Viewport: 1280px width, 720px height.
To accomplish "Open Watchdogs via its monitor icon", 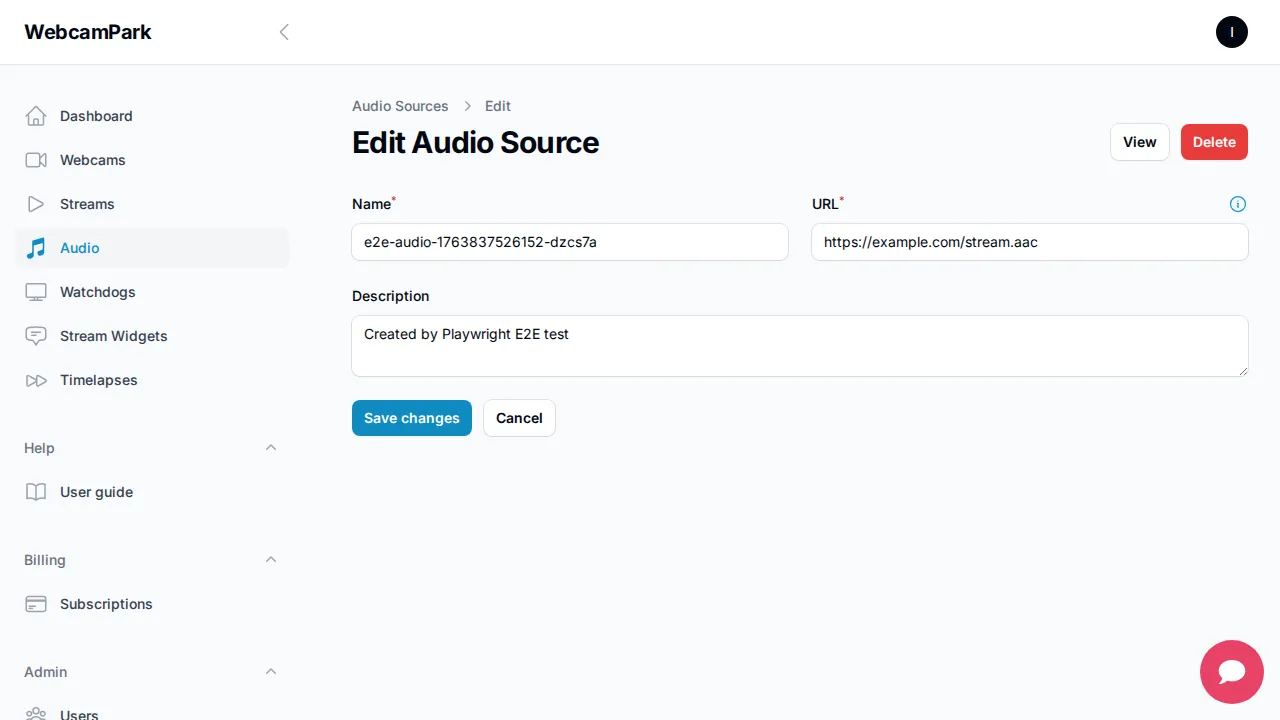I will 36,292.
